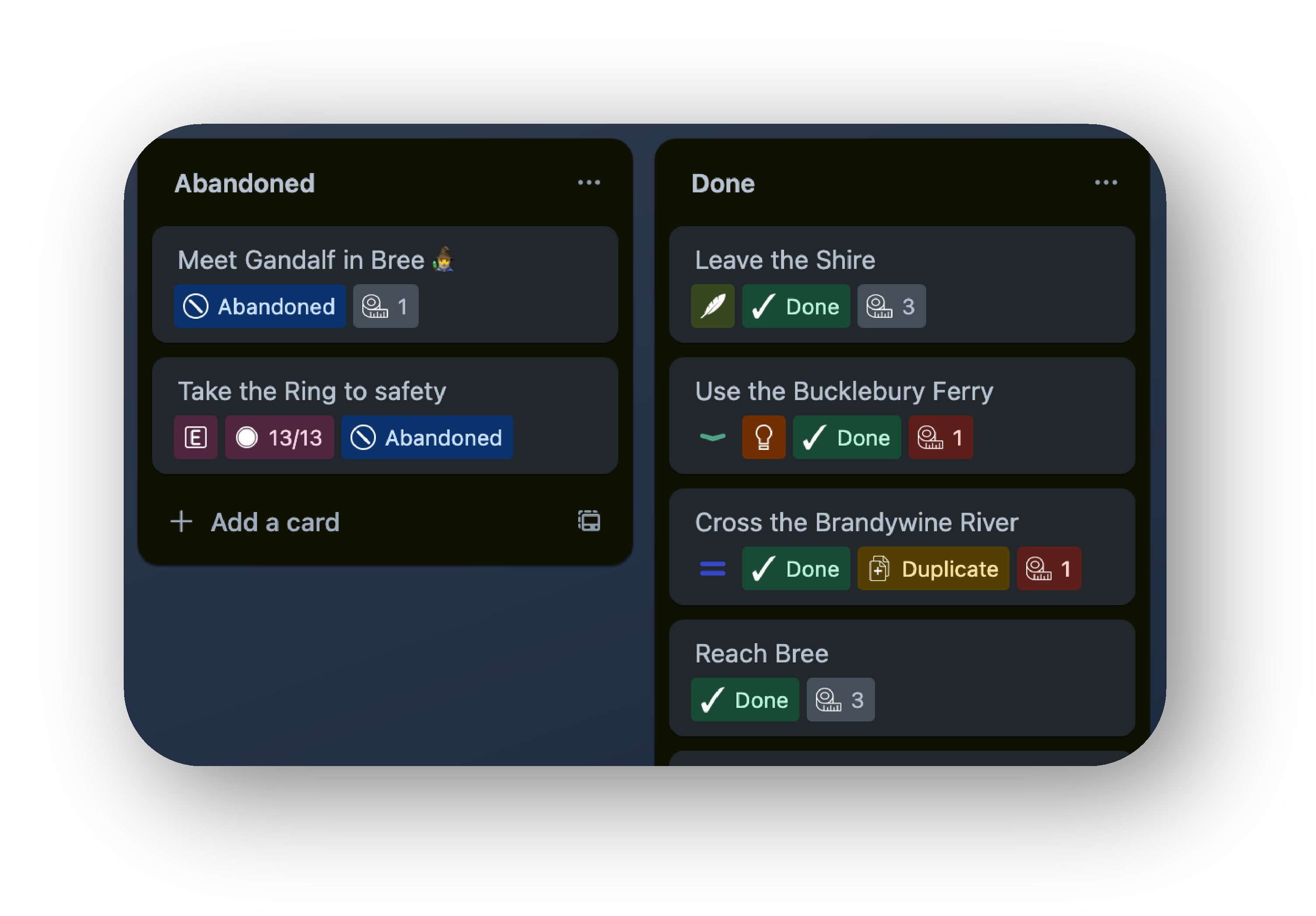The width and height of the screenshot is (1316, 916).
Task: Click Done checkmark badge on Reach Bree
Action: 745,700
